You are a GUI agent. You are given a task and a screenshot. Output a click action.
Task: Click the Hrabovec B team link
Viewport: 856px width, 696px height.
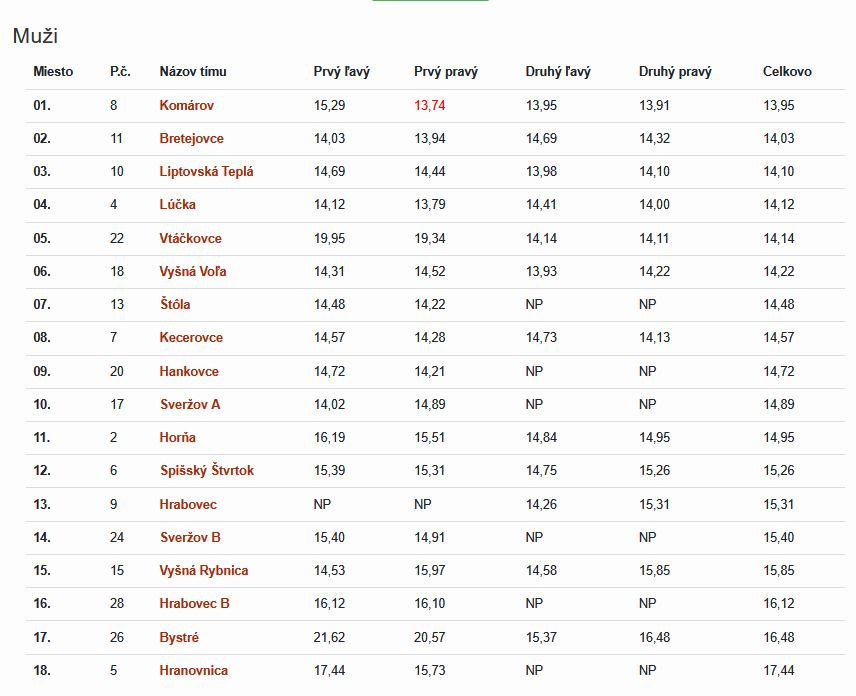coord(194,603)
